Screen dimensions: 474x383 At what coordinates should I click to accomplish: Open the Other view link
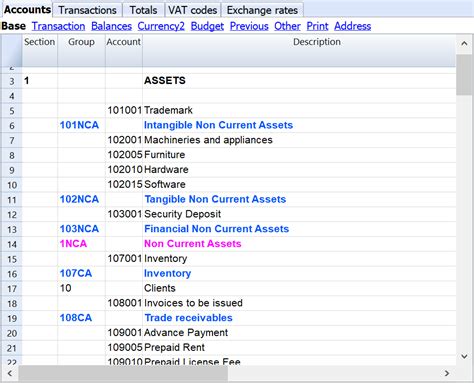tap(287, 26)
